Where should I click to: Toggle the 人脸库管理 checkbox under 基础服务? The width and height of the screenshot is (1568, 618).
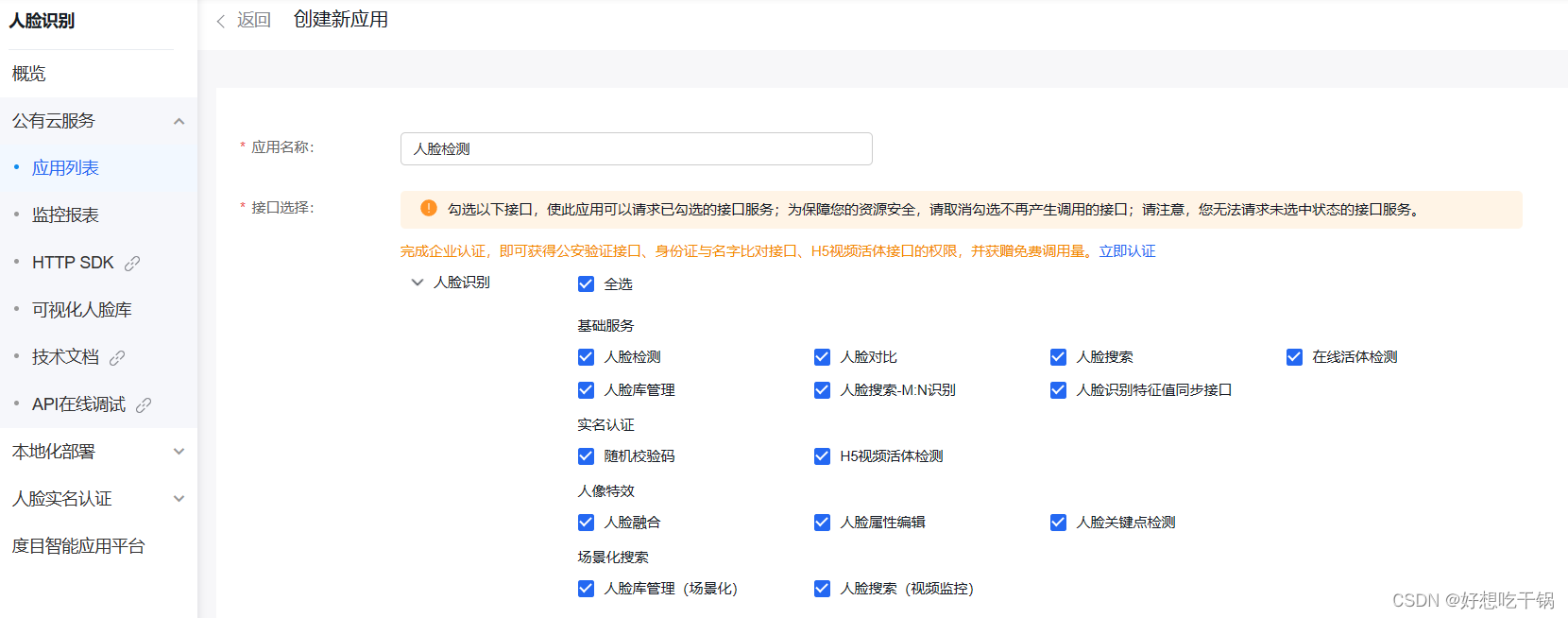click(x=586, y=389)
